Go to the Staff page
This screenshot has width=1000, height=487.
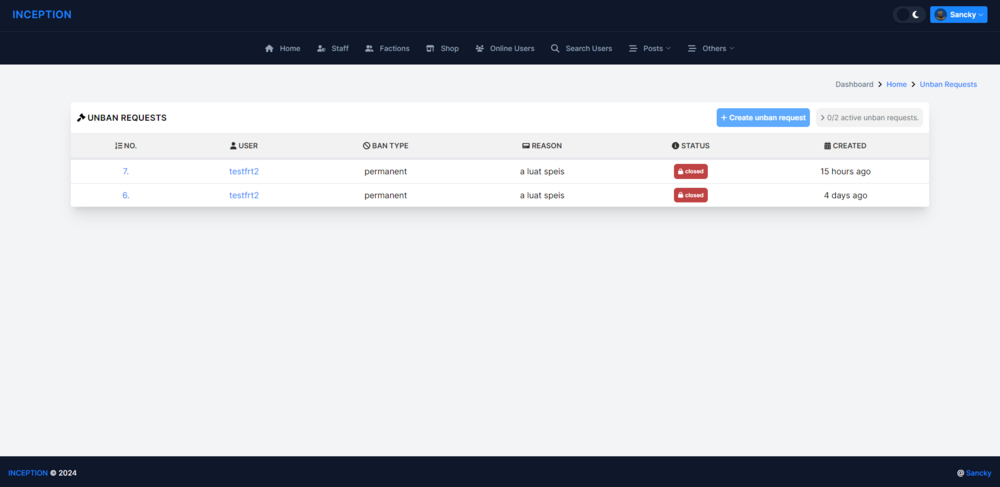333,48
